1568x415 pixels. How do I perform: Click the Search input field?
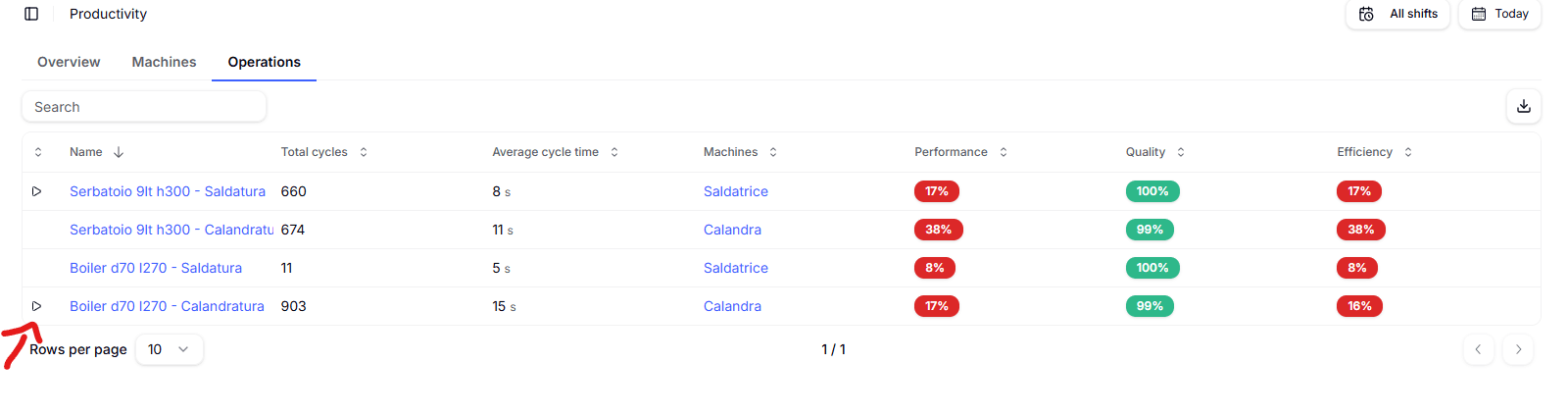click(144, 107)
